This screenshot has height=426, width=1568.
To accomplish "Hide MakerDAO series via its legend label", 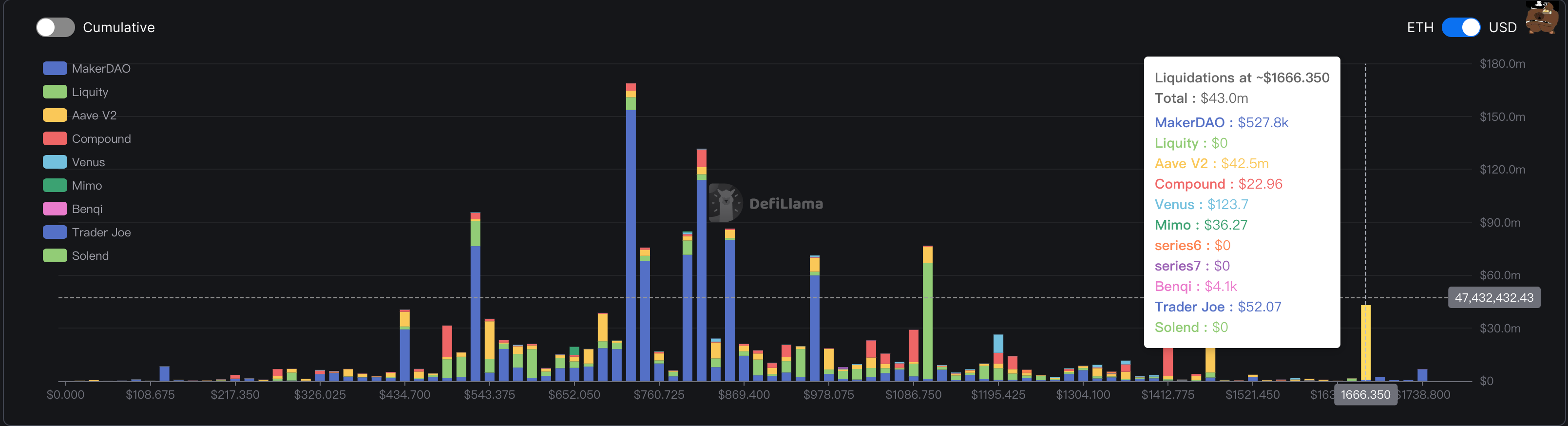I will [101, 69].
